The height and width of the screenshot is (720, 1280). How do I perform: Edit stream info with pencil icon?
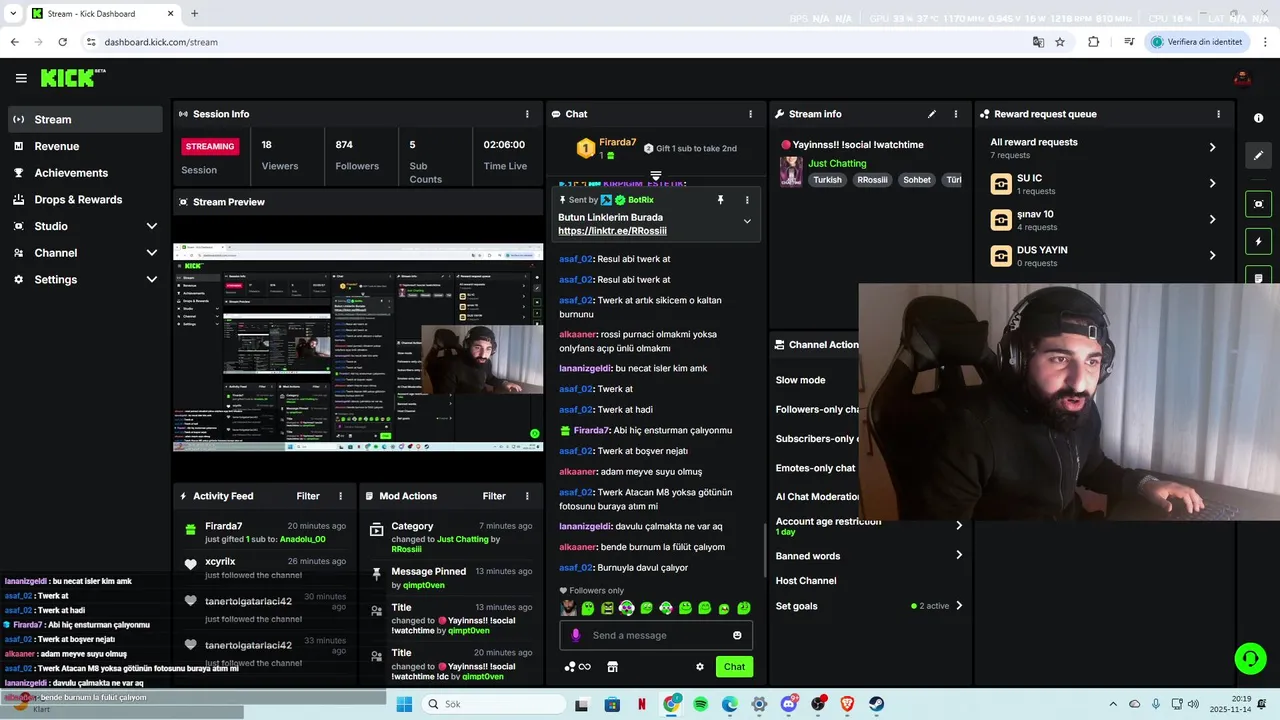point(932,114)
